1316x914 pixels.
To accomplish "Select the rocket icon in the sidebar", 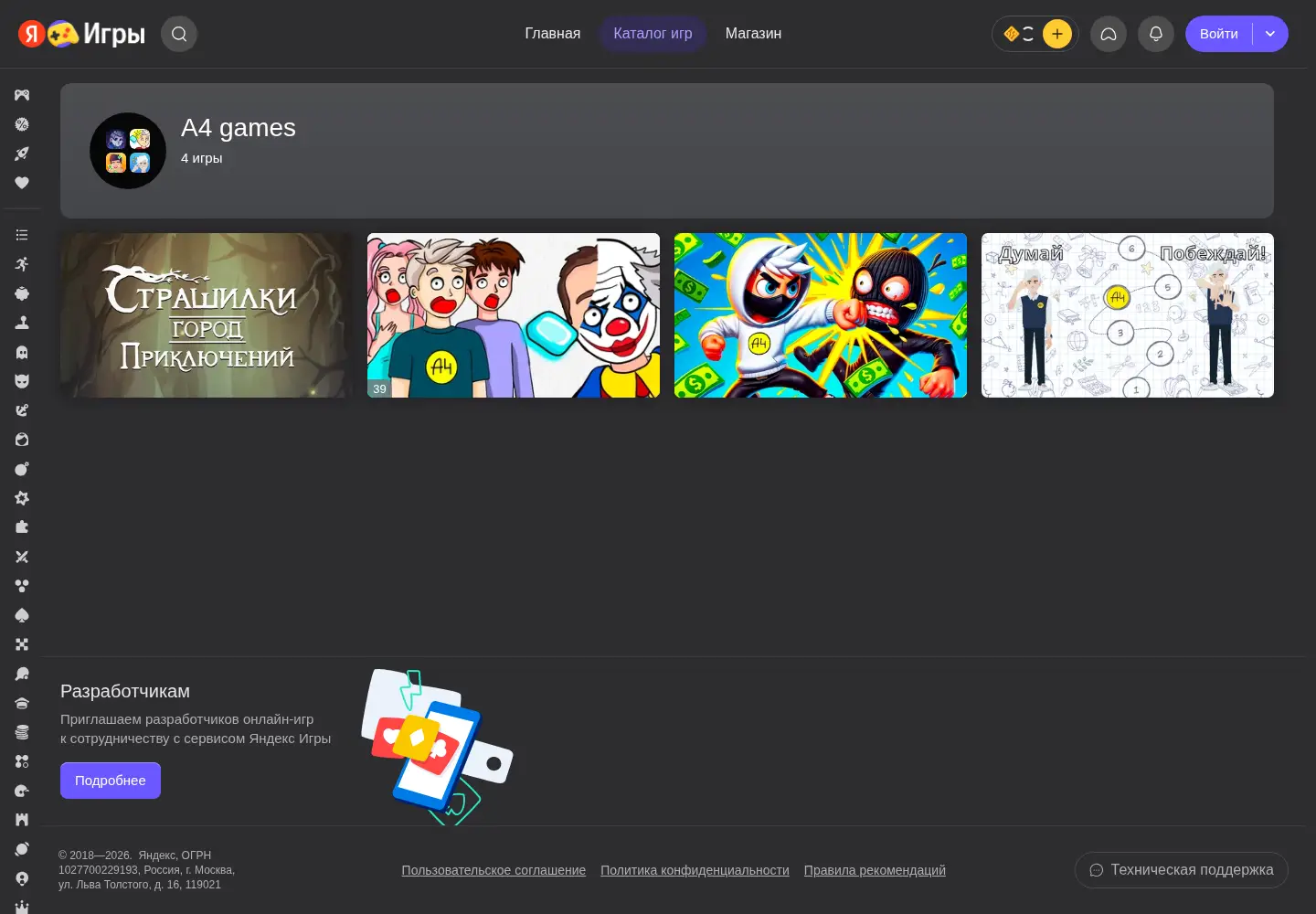I will (x=22, y=154).
